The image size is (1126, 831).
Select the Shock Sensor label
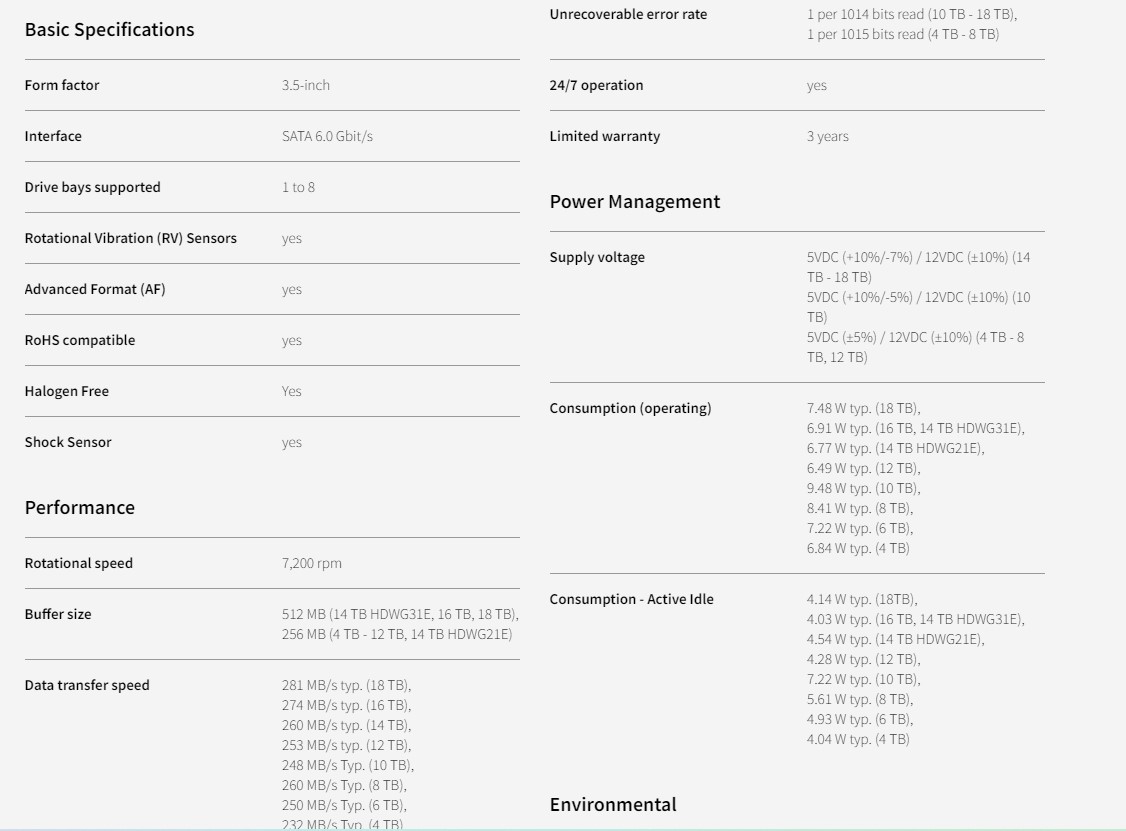coord(68,442)
